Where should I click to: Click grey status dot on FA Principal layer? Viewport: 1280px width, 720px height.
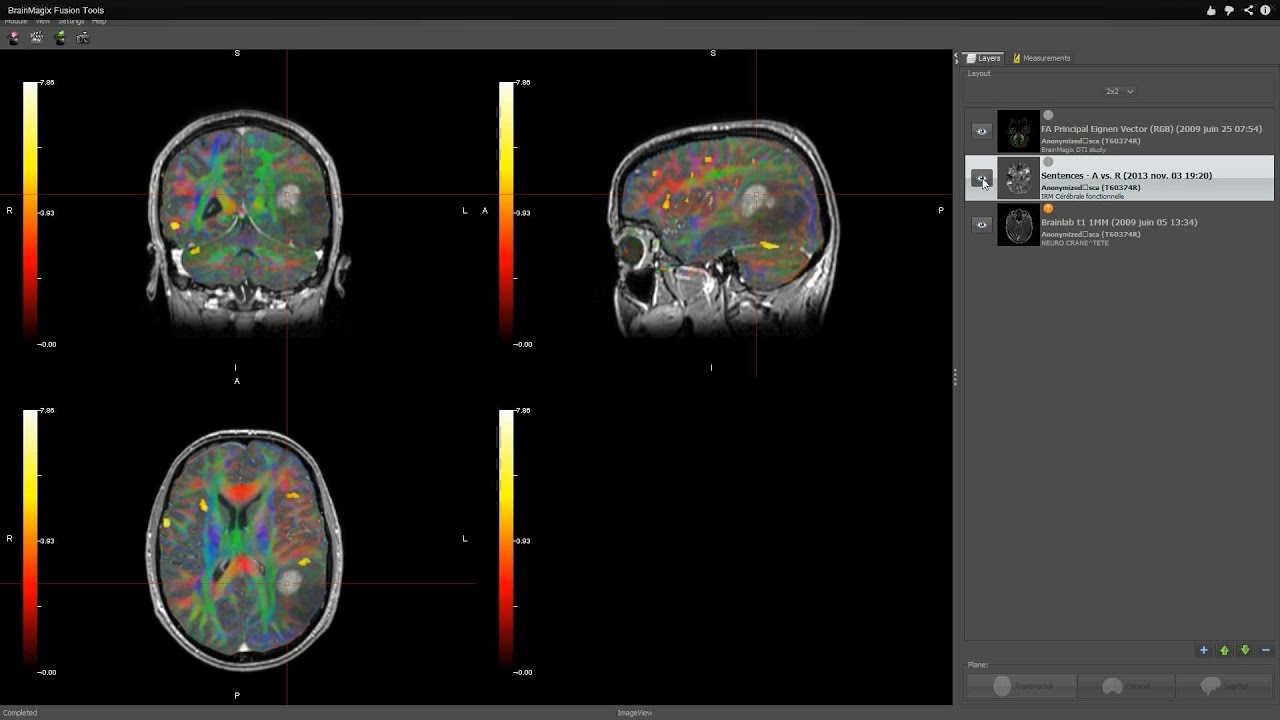click(x=1048, y=115)
